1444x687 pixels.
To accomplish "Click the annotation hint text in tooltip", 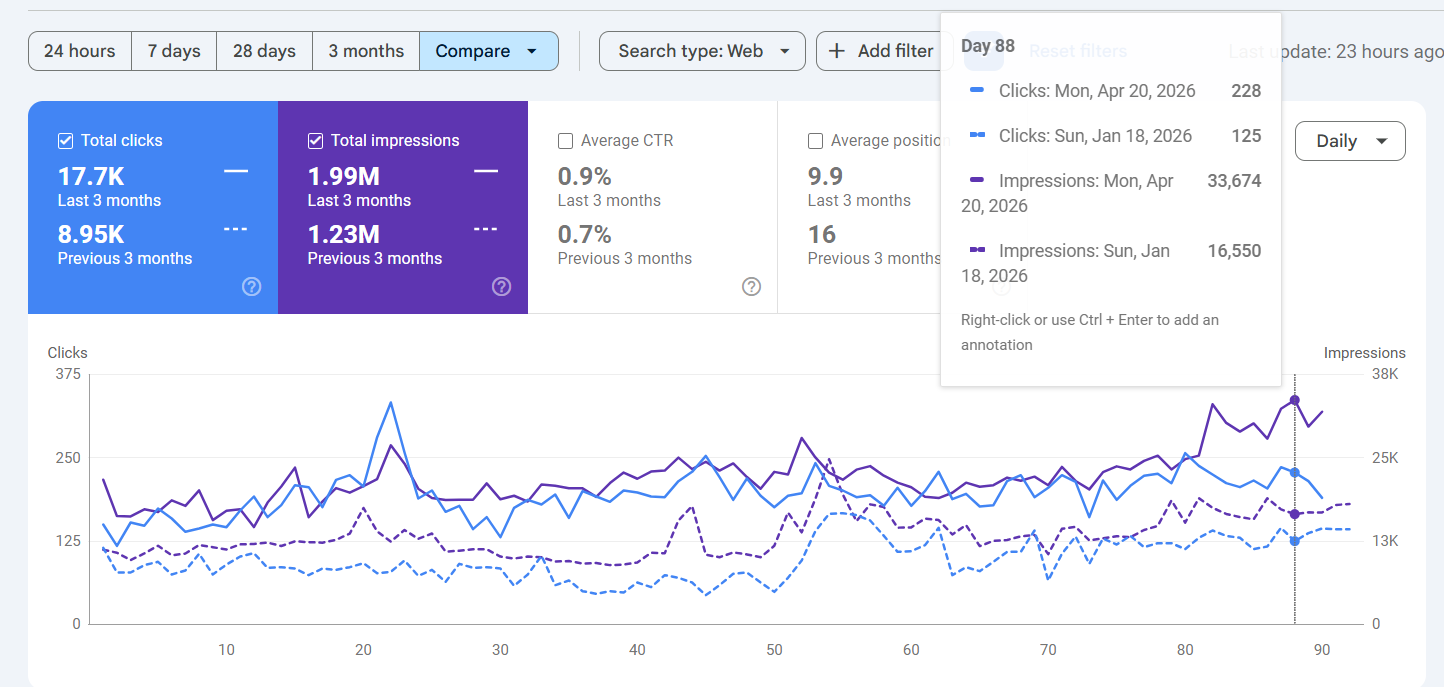I will pos(1090,332).
